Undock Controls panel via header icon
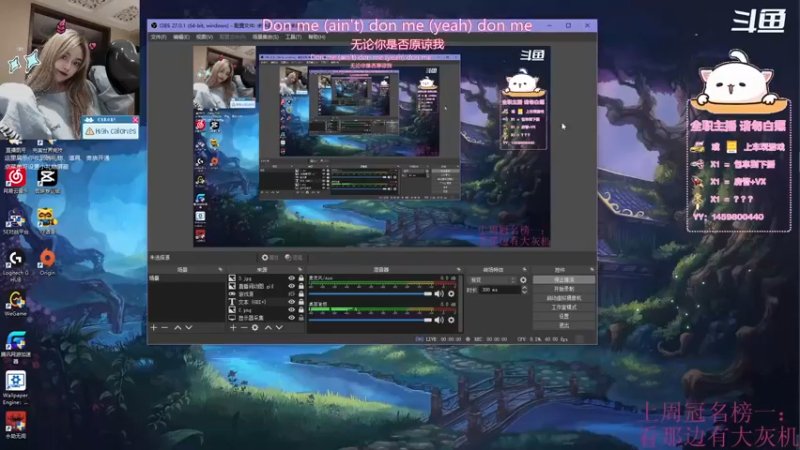800x450 pixels. click(x=592, y=269)
